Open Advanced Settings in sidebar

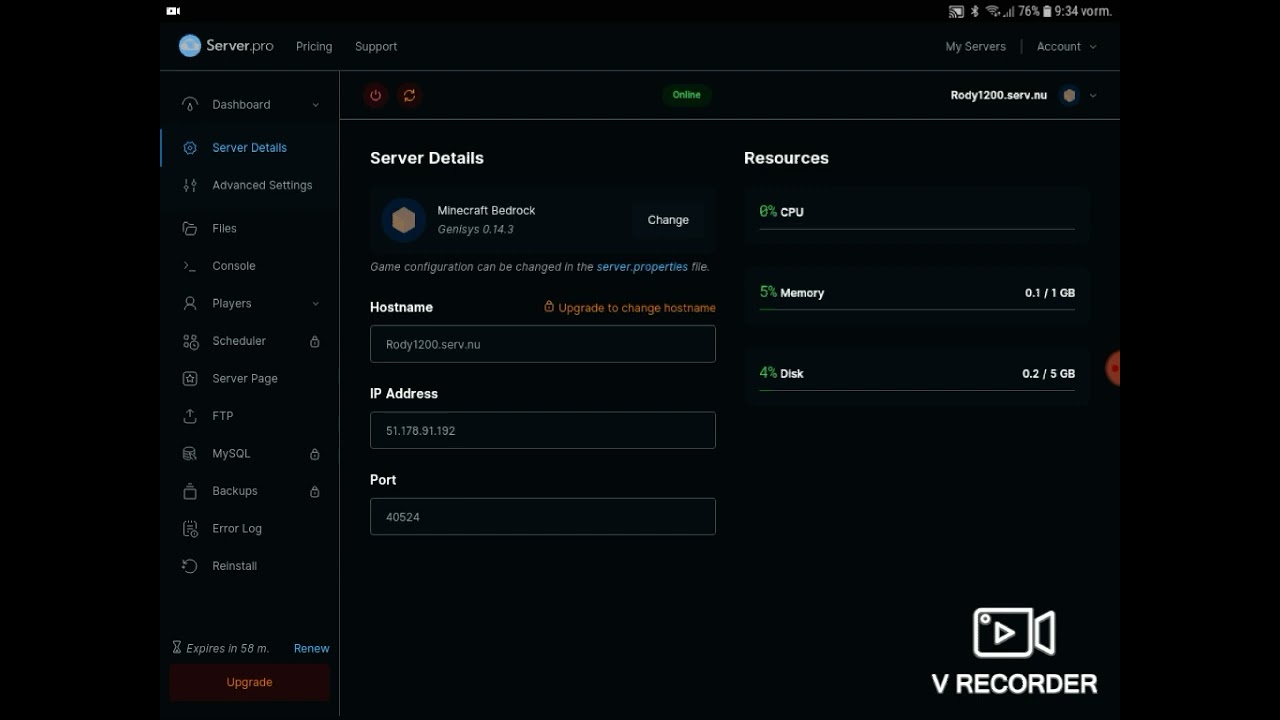(x=249, y=185)
